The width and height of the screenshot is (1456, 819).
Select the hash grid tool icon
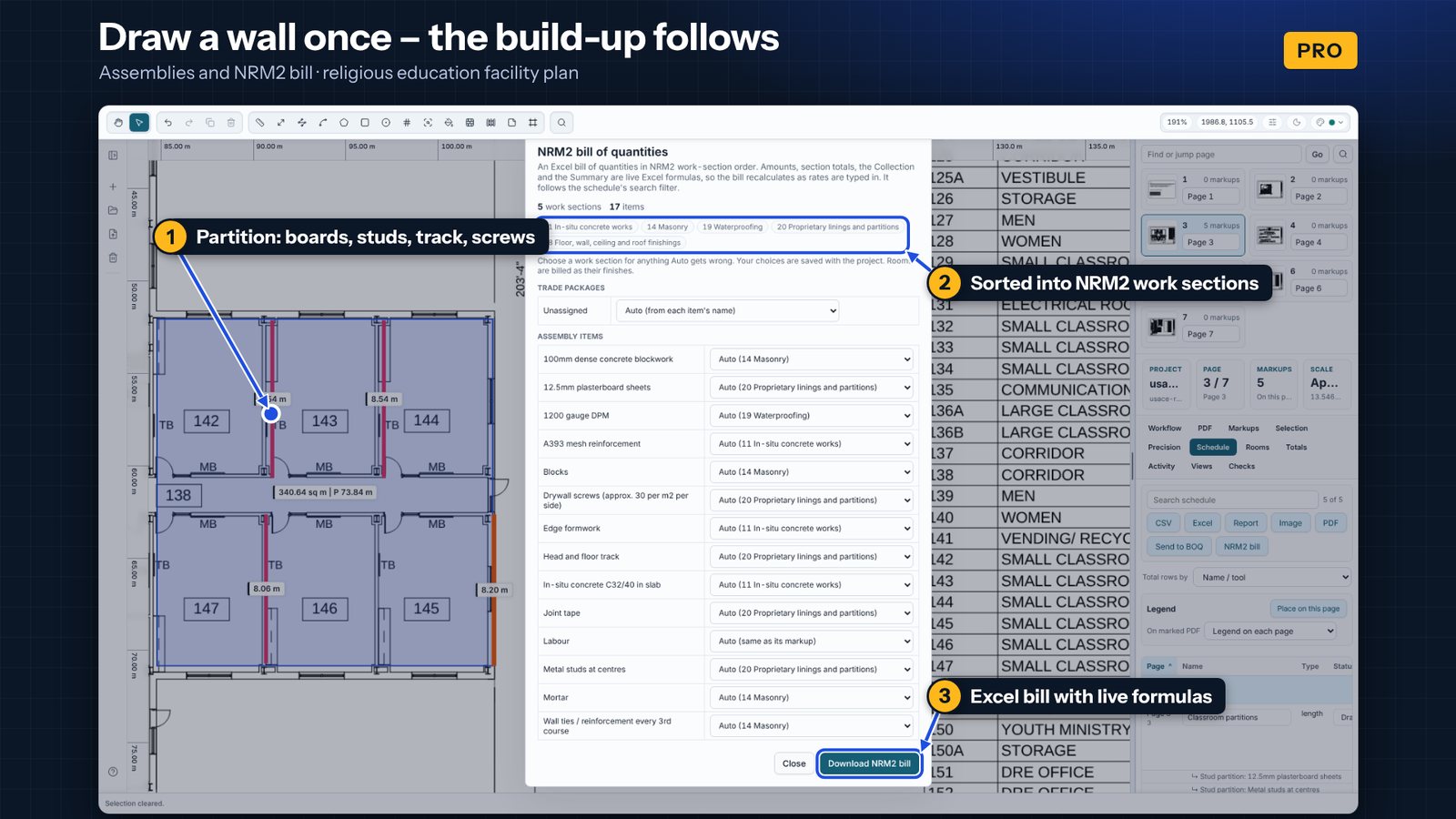[407, 122]
